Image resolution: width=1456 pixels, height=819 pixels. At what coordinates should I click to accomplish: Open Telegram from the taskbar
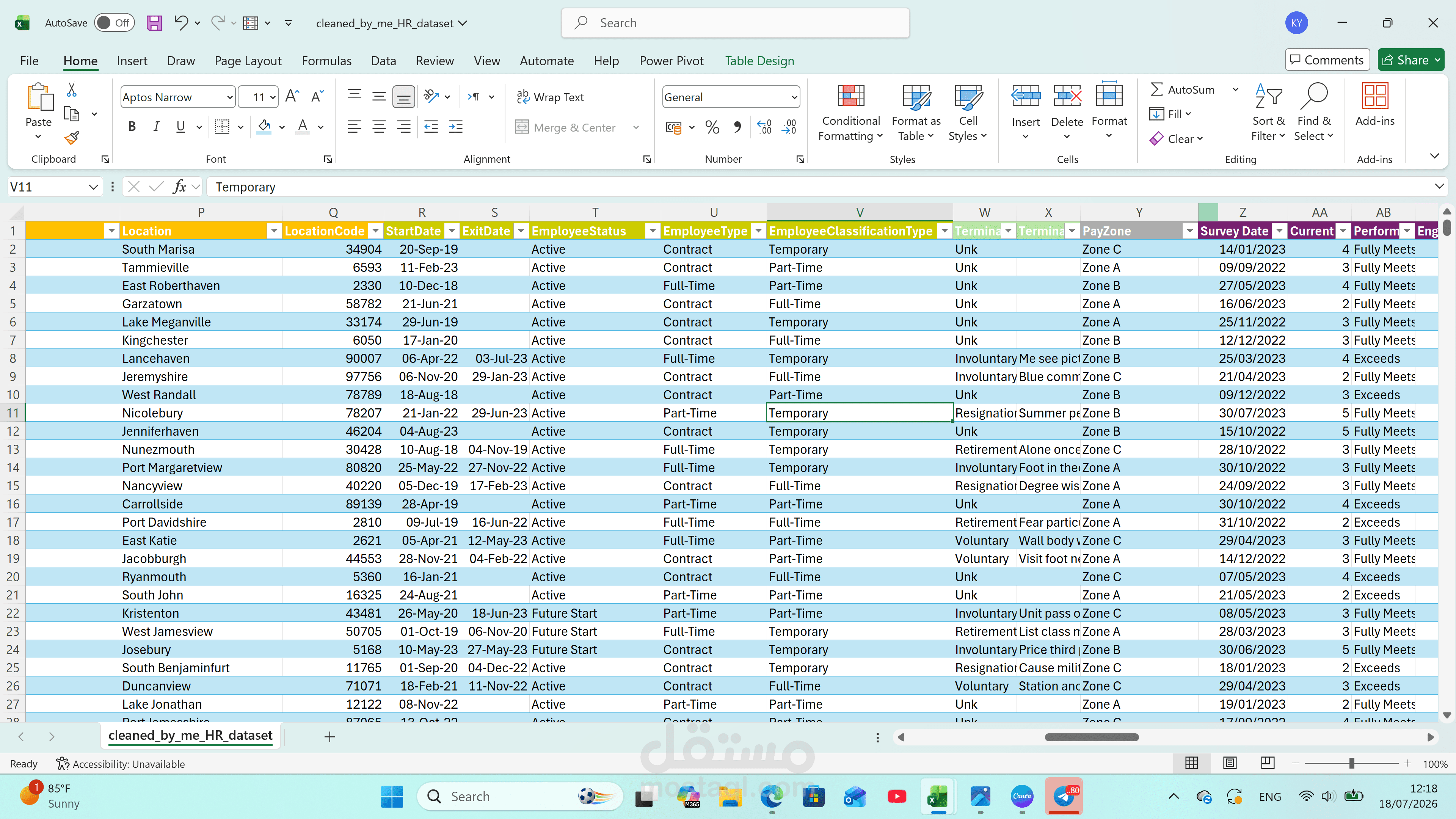tap(1063, 796)
